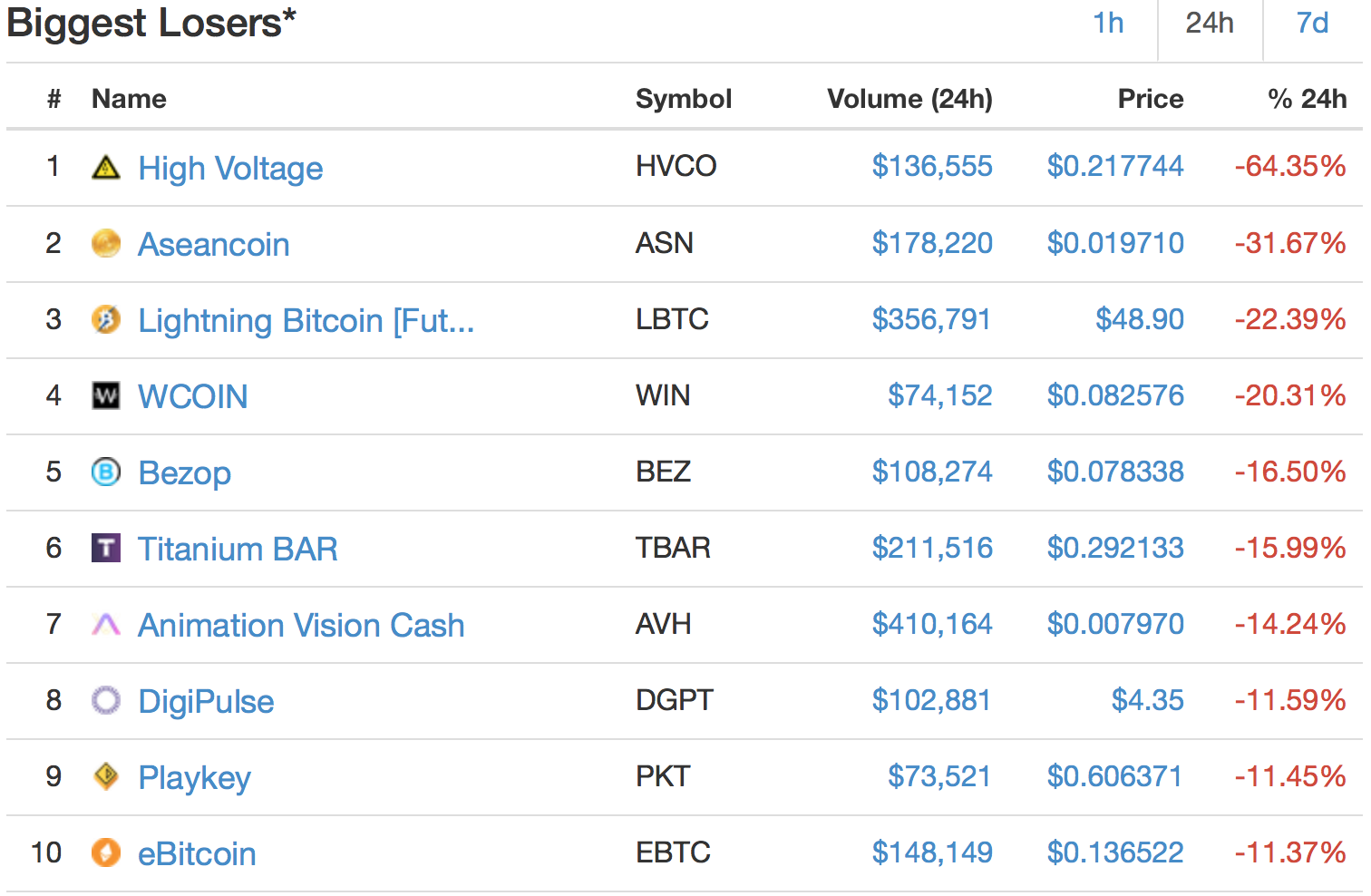Switch to the 7d losers tab
The image size is (1371, 896).
click(x=1312, y=24)
